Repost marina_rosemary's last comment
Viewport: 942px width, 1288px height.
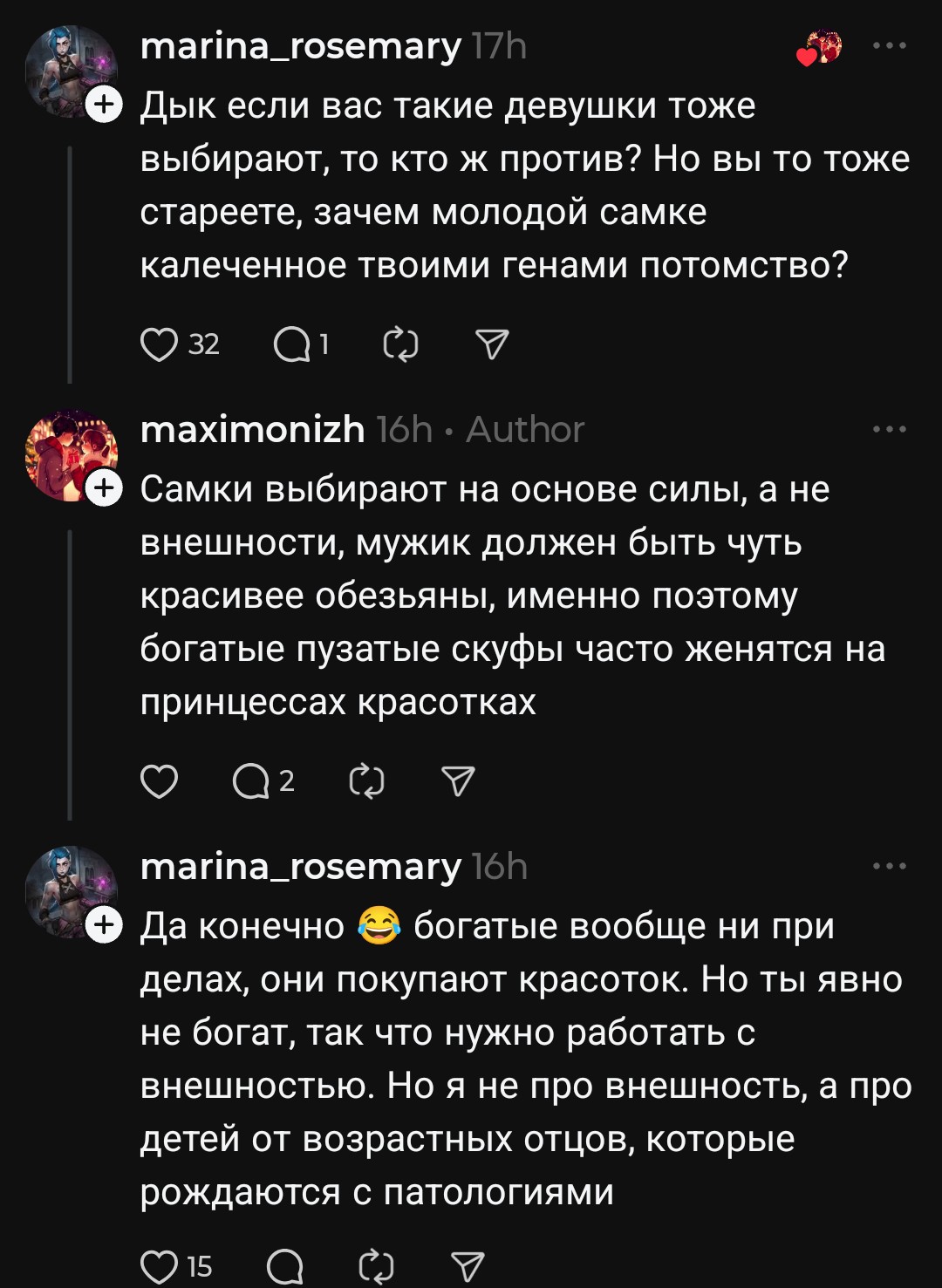[x=377, y=1266]
